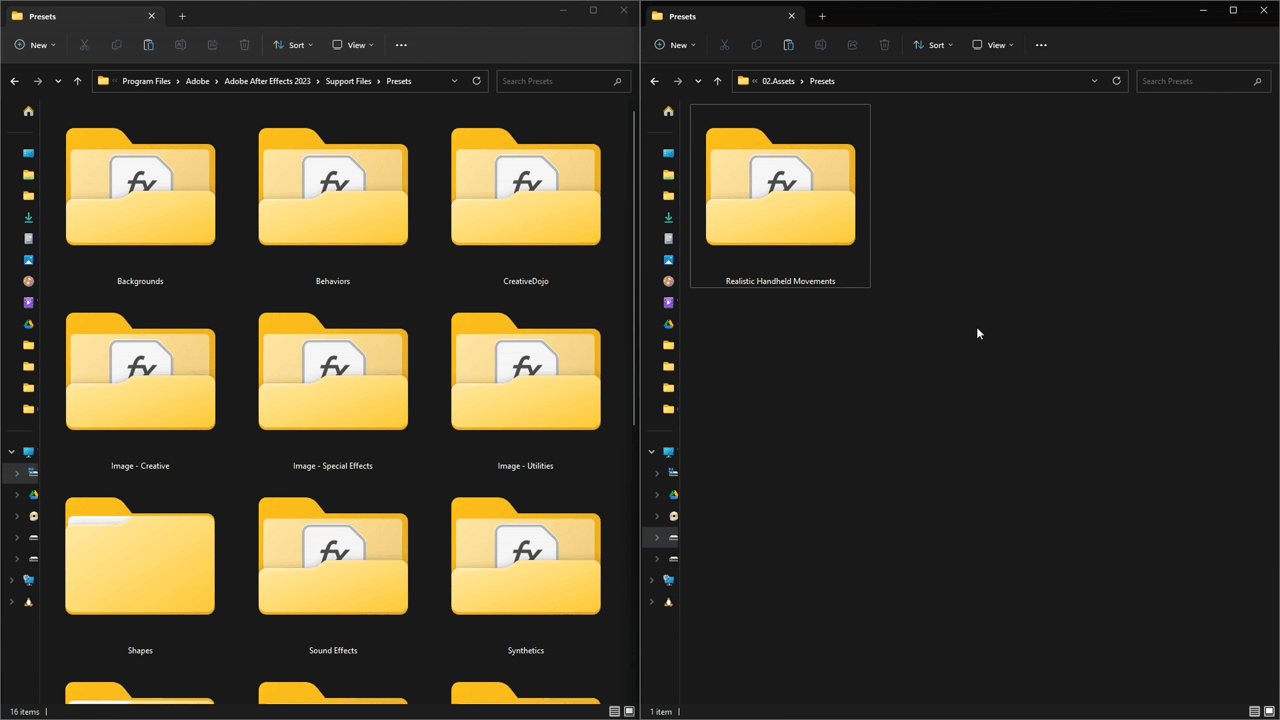Collapse This PC tree in After Effects Presets window
Viewport: 1280px width, 720px height.
click(x=12, y=452)
